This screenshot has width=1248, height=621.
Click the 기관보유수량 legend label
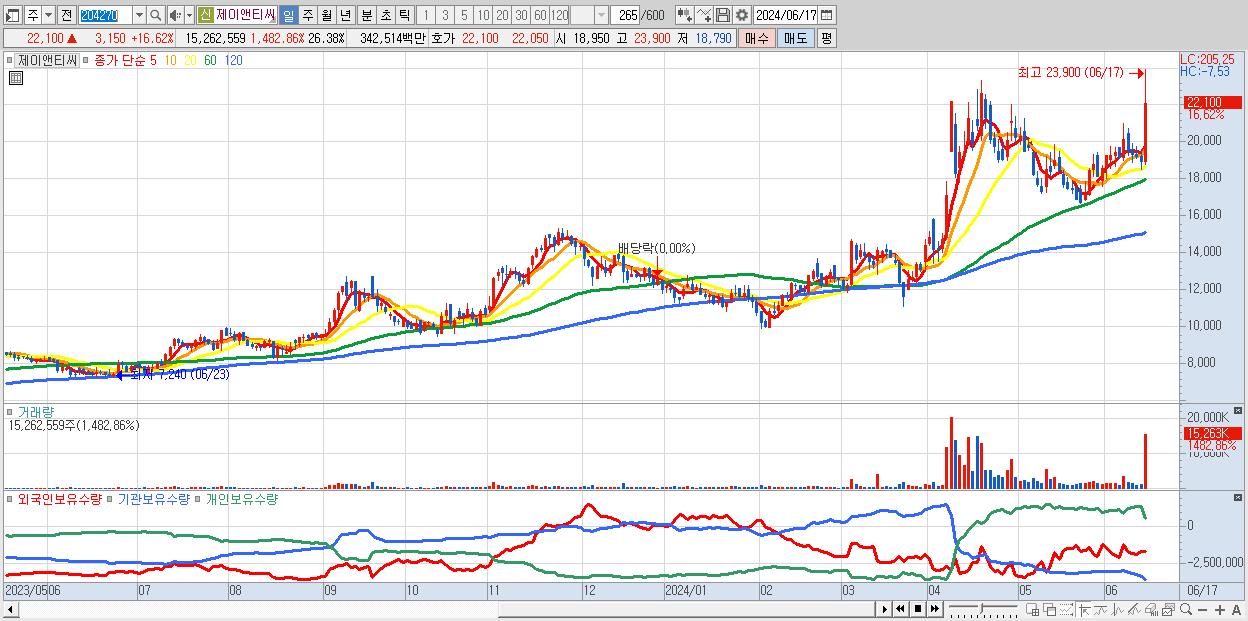click(x=153, y=498)
